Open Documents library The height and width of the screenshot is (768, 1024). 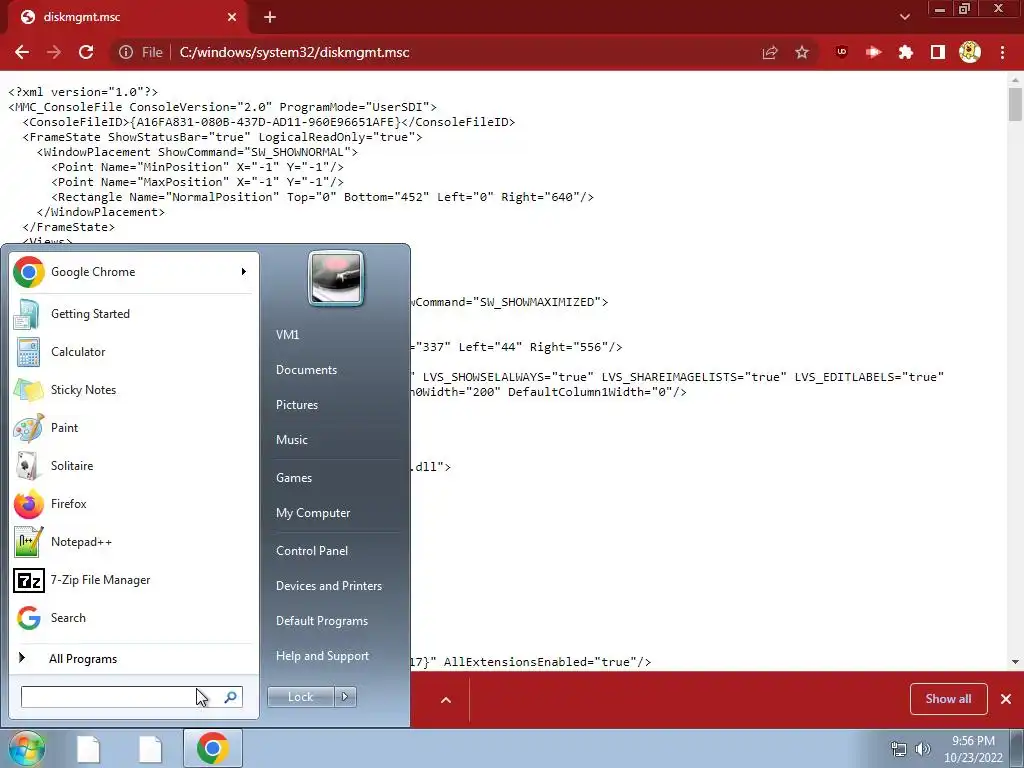click(306, 370)
